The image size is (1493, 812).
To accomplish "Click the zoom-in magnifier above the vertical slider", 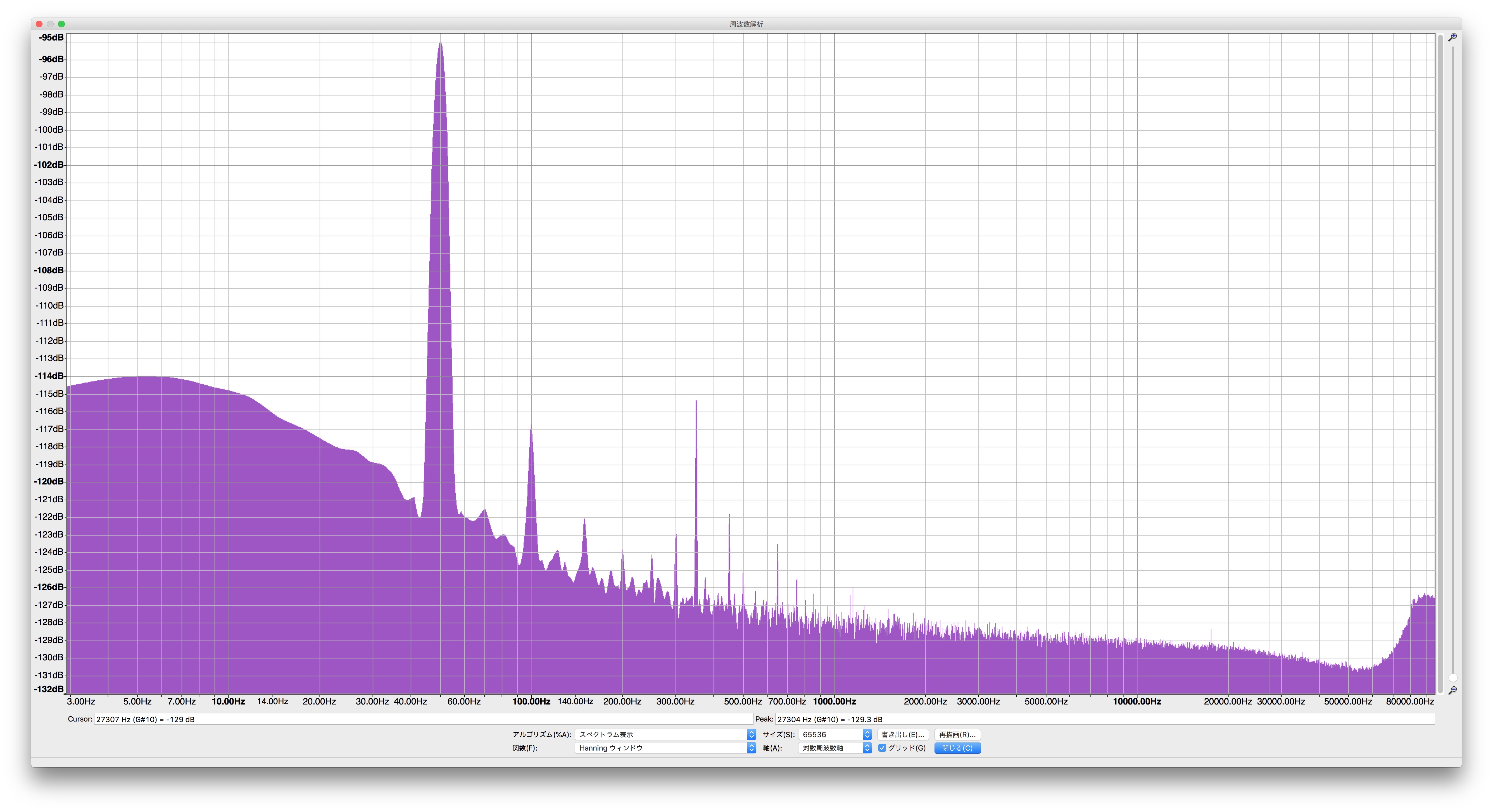I will coord(1452,37).
